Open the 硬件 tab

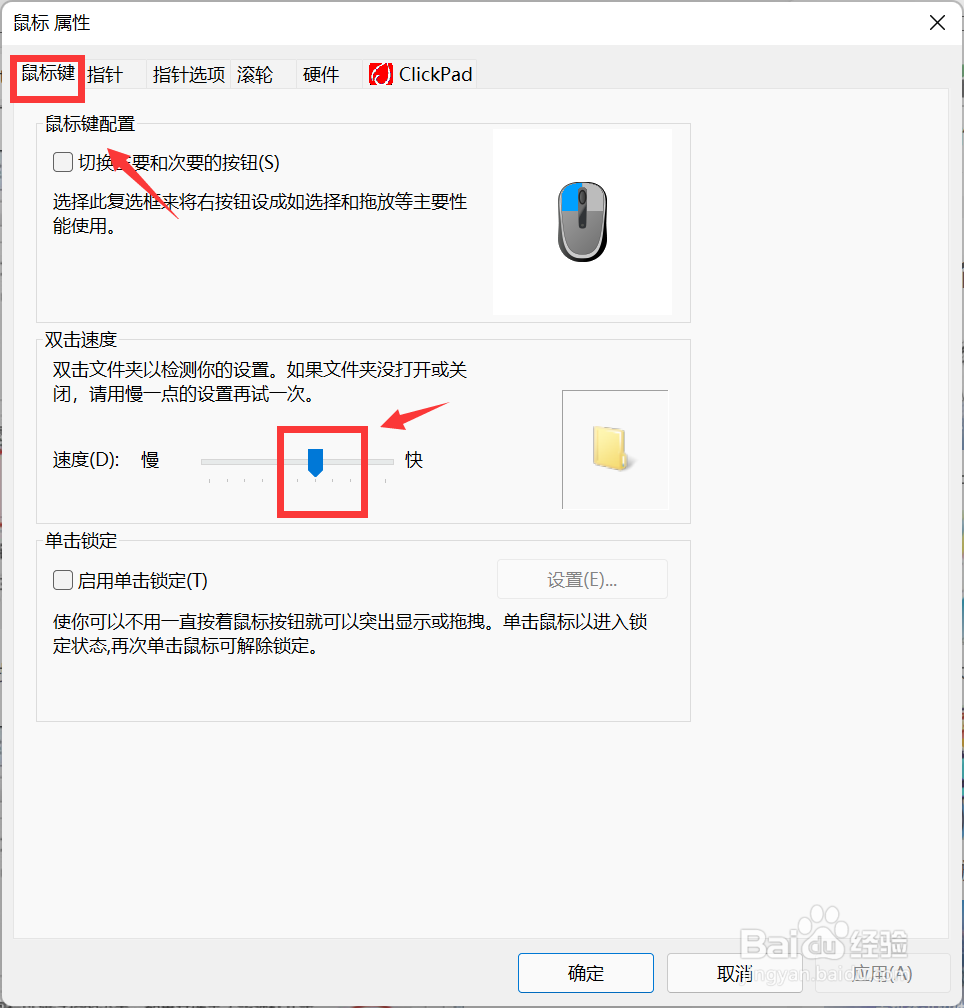click(321, 75)
